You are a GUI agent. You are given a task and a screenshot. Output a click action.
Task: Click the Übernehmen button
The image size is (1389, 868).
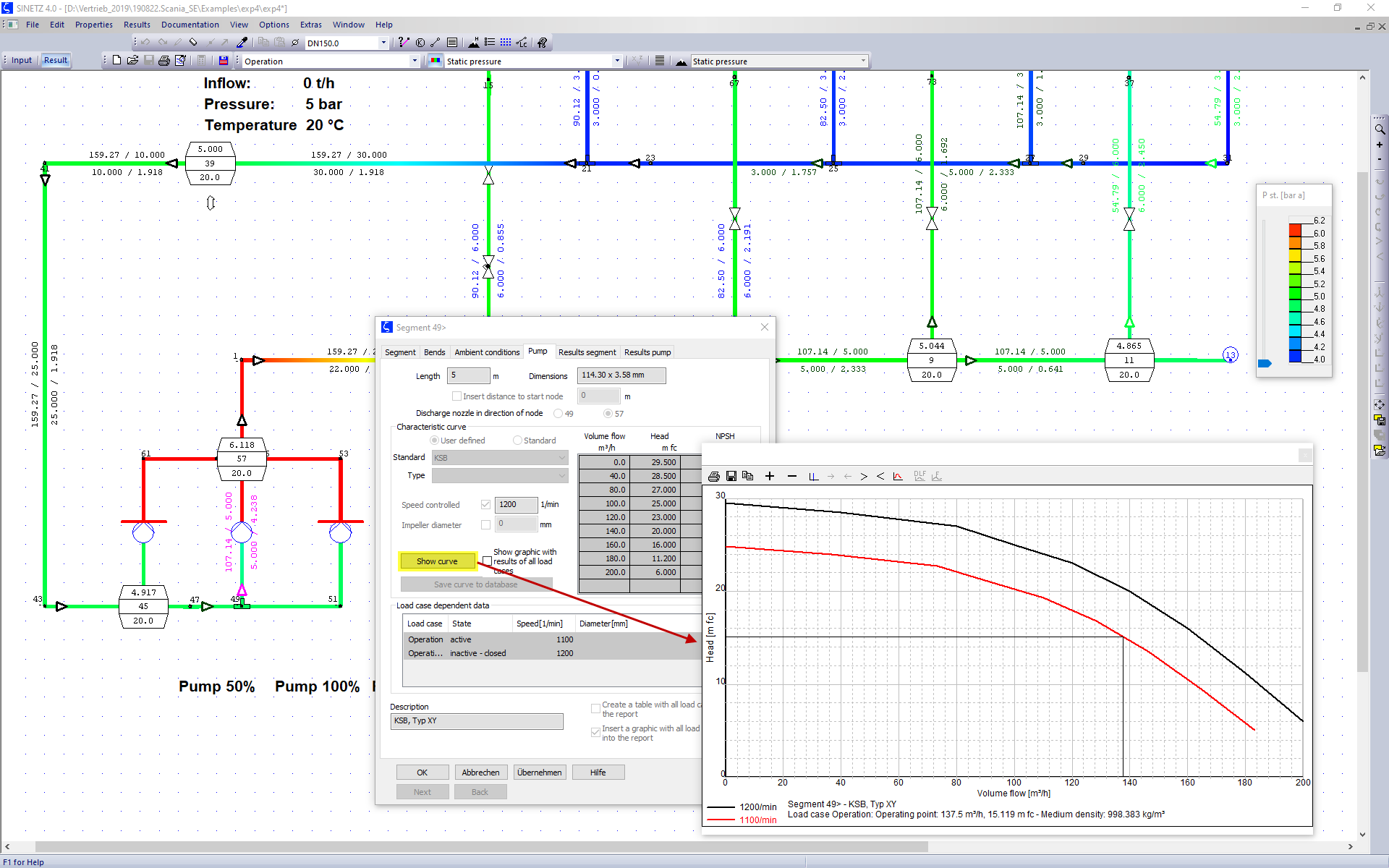[x=539, y=773]
